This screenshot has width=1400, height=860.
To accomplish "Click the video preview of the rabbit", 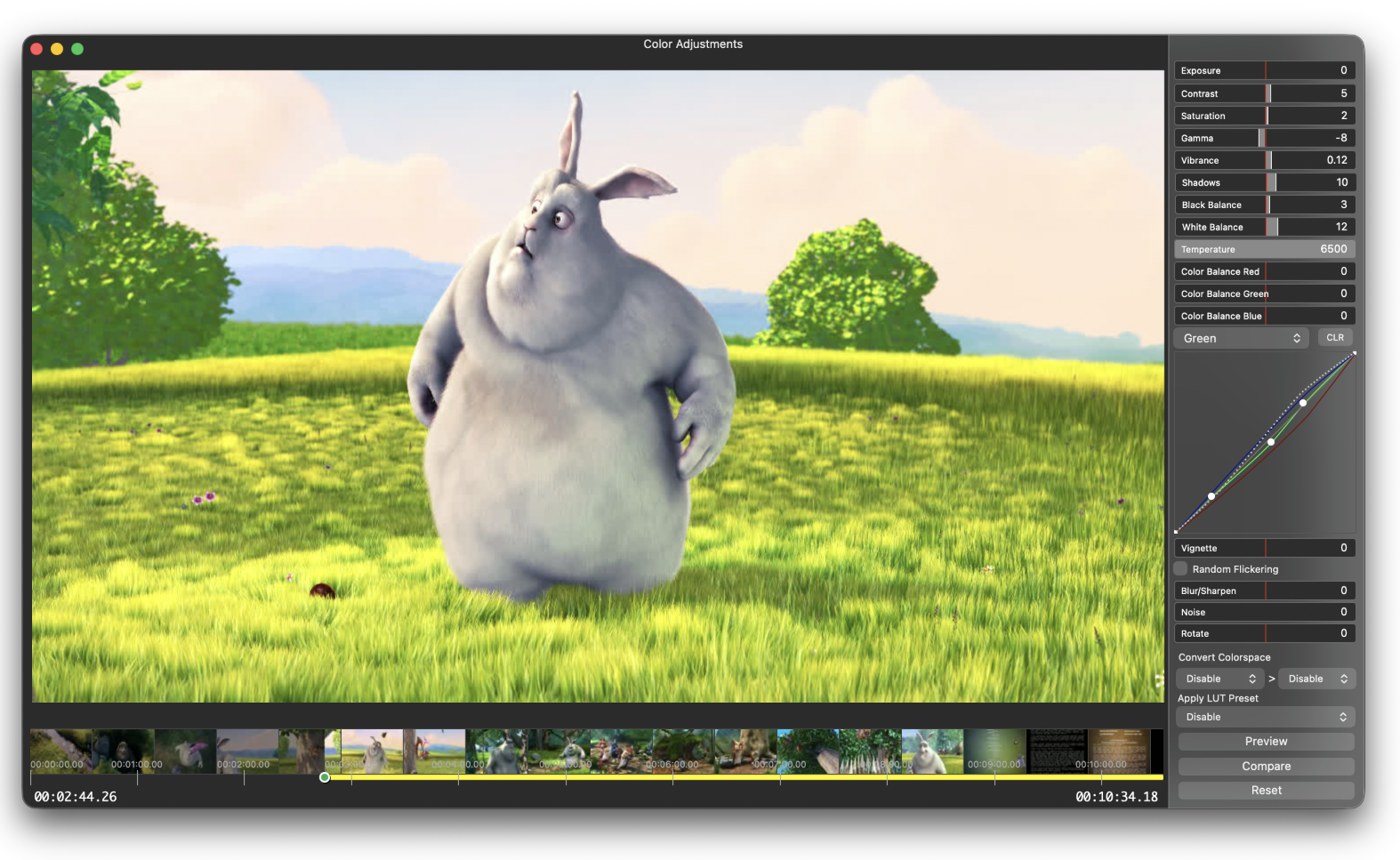I will pyautogui.click(x=598, y=386).
